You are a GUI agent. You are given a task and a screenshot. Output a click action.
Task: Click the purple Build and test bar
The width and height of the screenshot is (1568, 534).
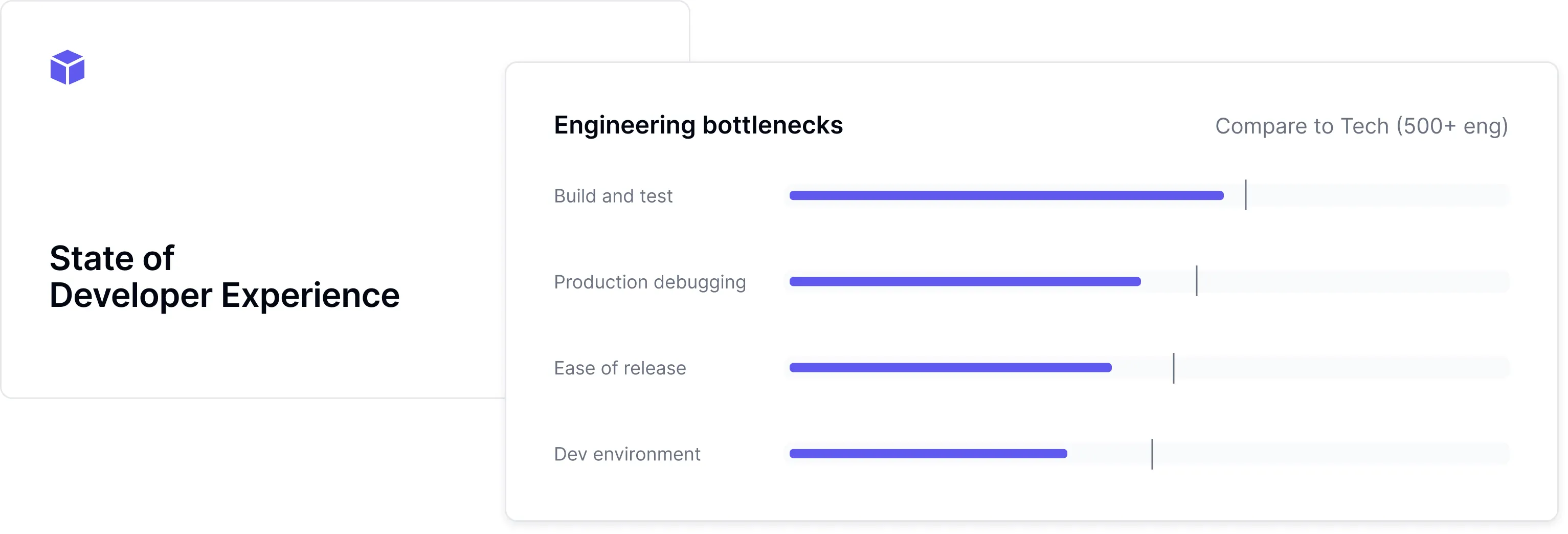click(1005, 195)
